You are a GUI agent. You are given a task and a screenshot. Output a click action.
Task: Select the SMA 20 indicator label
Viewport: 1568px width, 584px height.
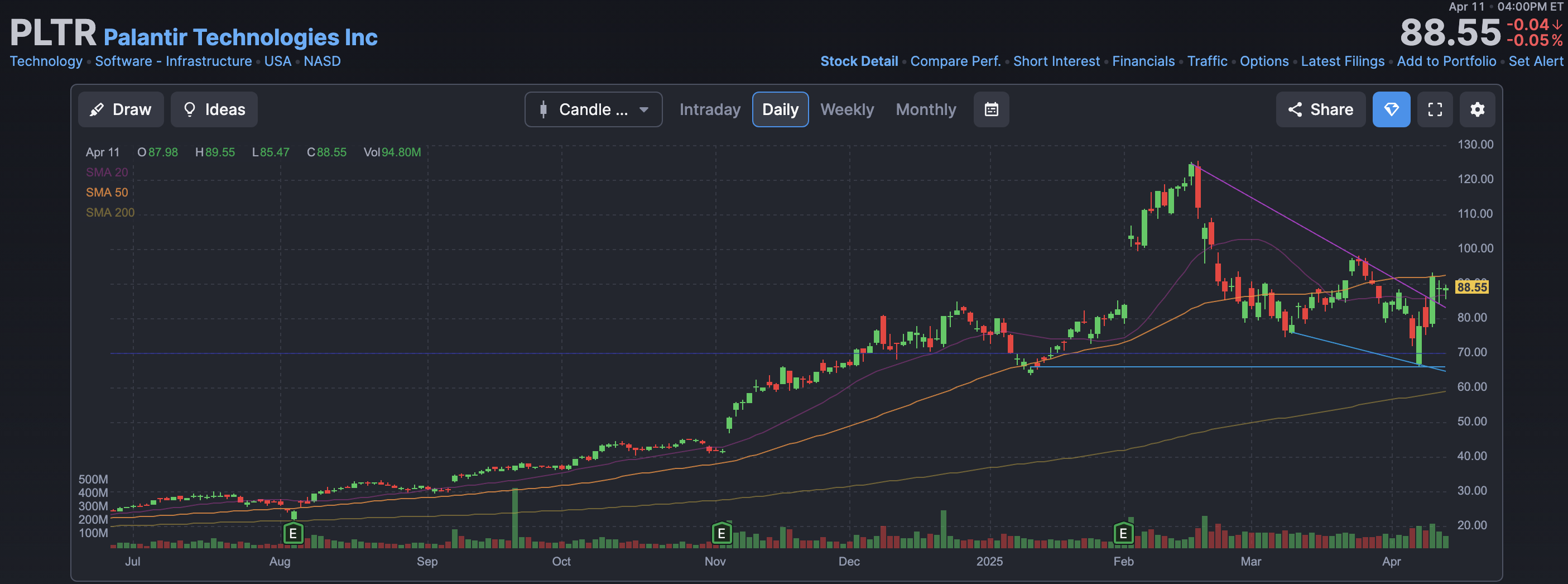tap(107, 173)
